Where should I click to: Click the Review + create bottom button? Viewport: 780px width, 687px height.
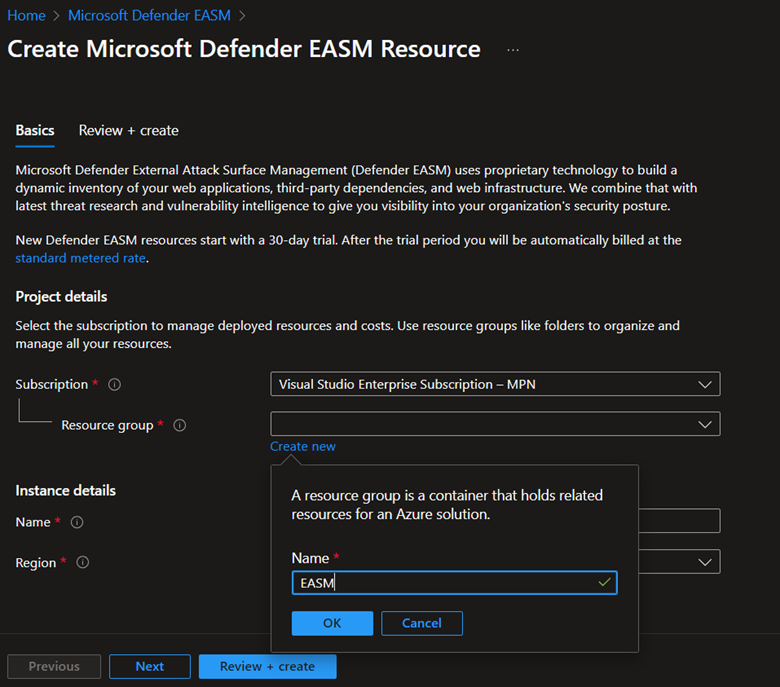point(268,667)
